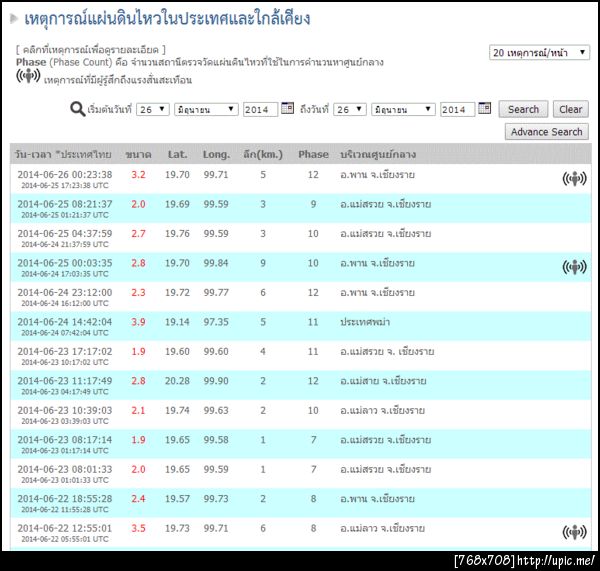Click latitude value 20.28
Image resolution: width=600 pixels, height=571 pixels.
tap(177, 381)
